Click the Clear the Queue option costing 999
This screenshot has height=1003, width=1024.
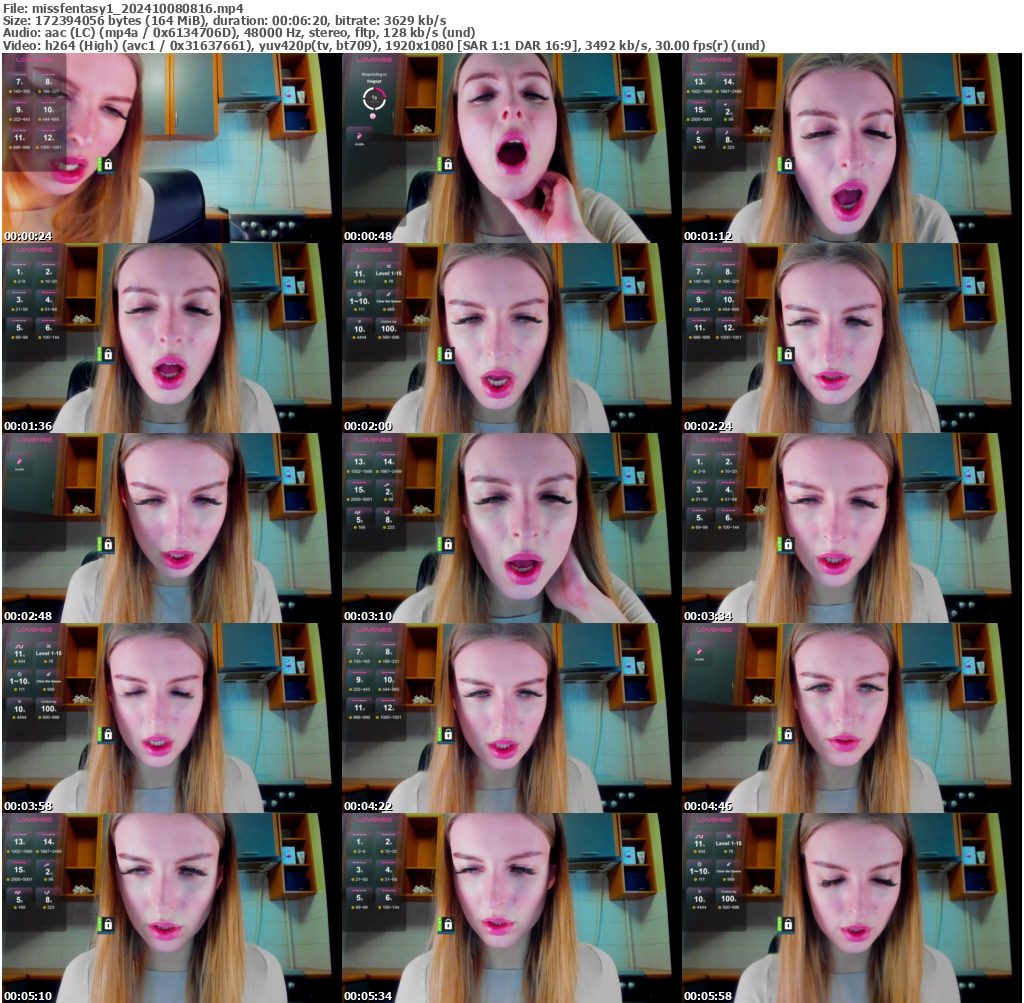[x=388, y=303]
